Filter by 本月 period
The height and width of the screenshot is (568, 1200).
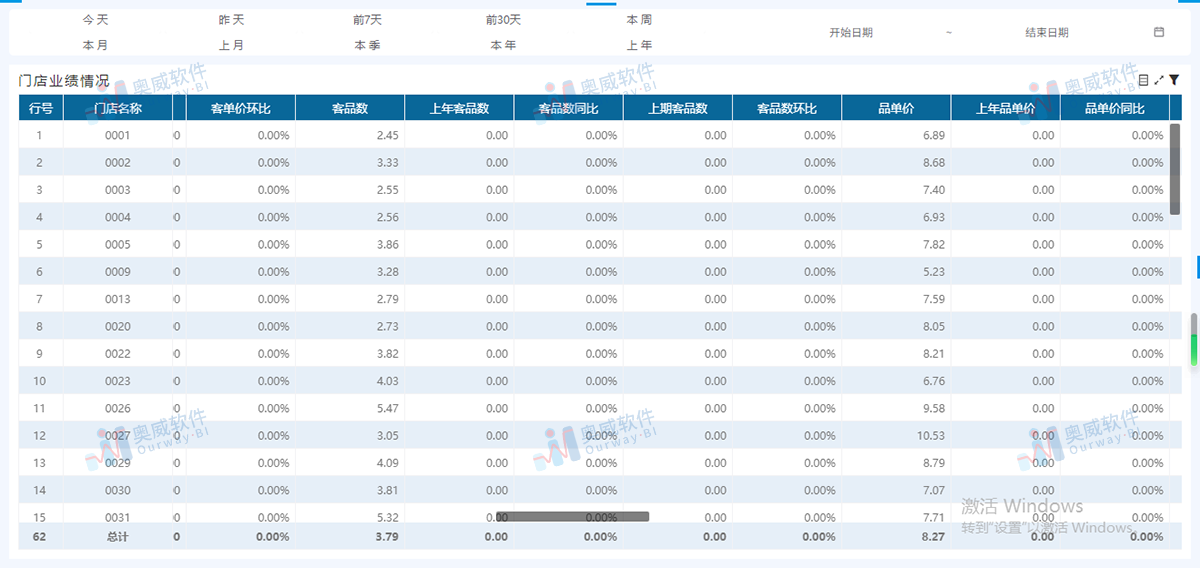[x=95, y=45]
